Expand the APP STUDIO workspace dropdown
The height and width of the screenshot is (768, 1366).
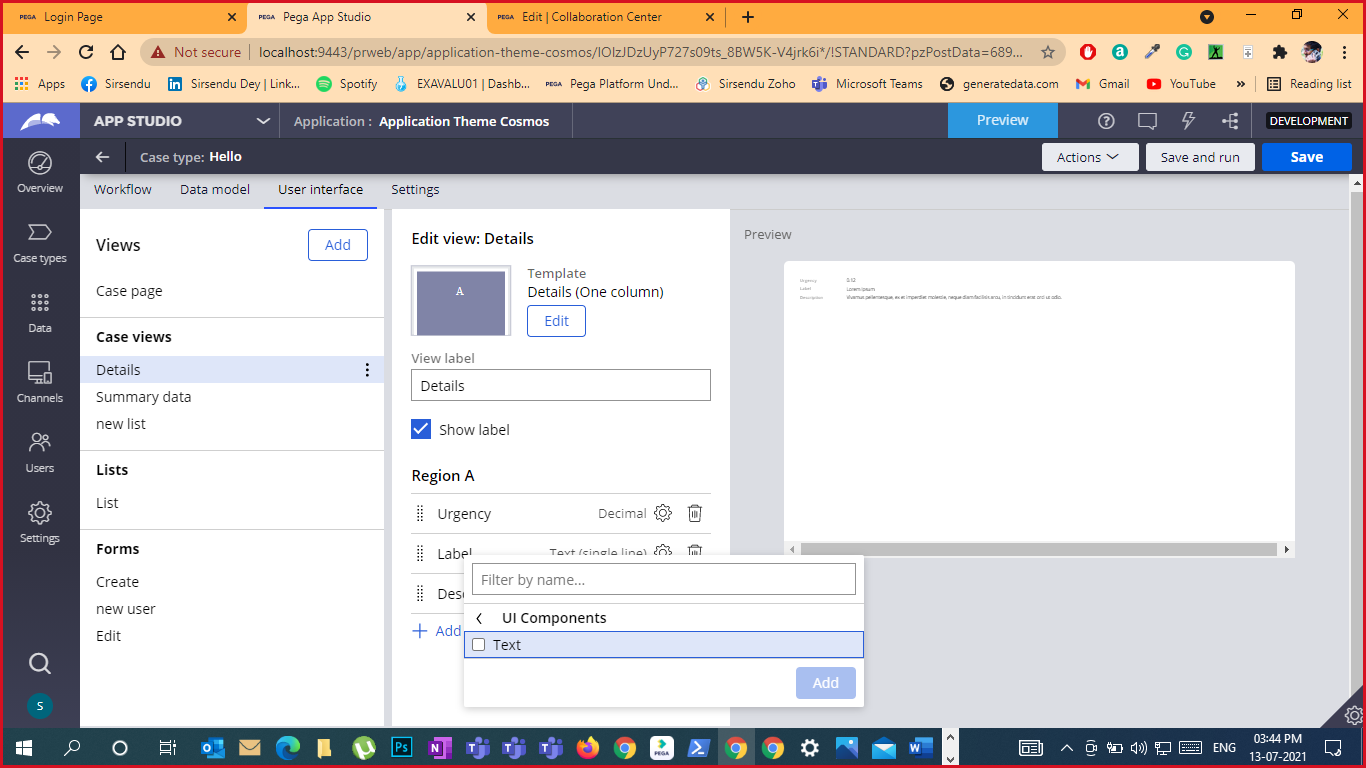262,120
